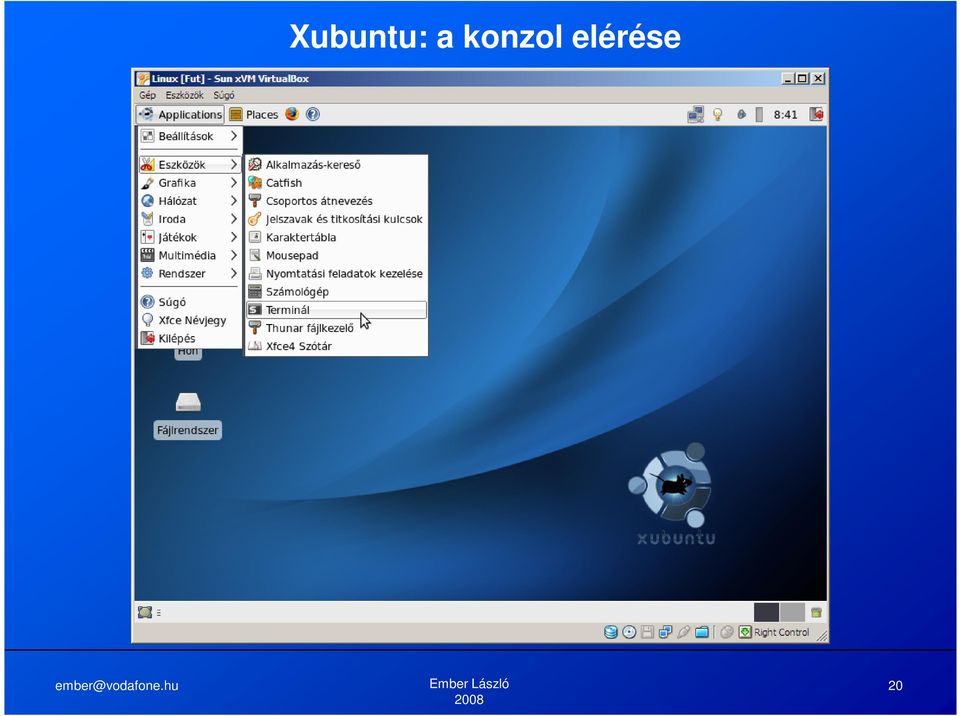Choose Súgó in the Applications menu
This screenshot has height=716, width=960.
click(x=189, y=302)
